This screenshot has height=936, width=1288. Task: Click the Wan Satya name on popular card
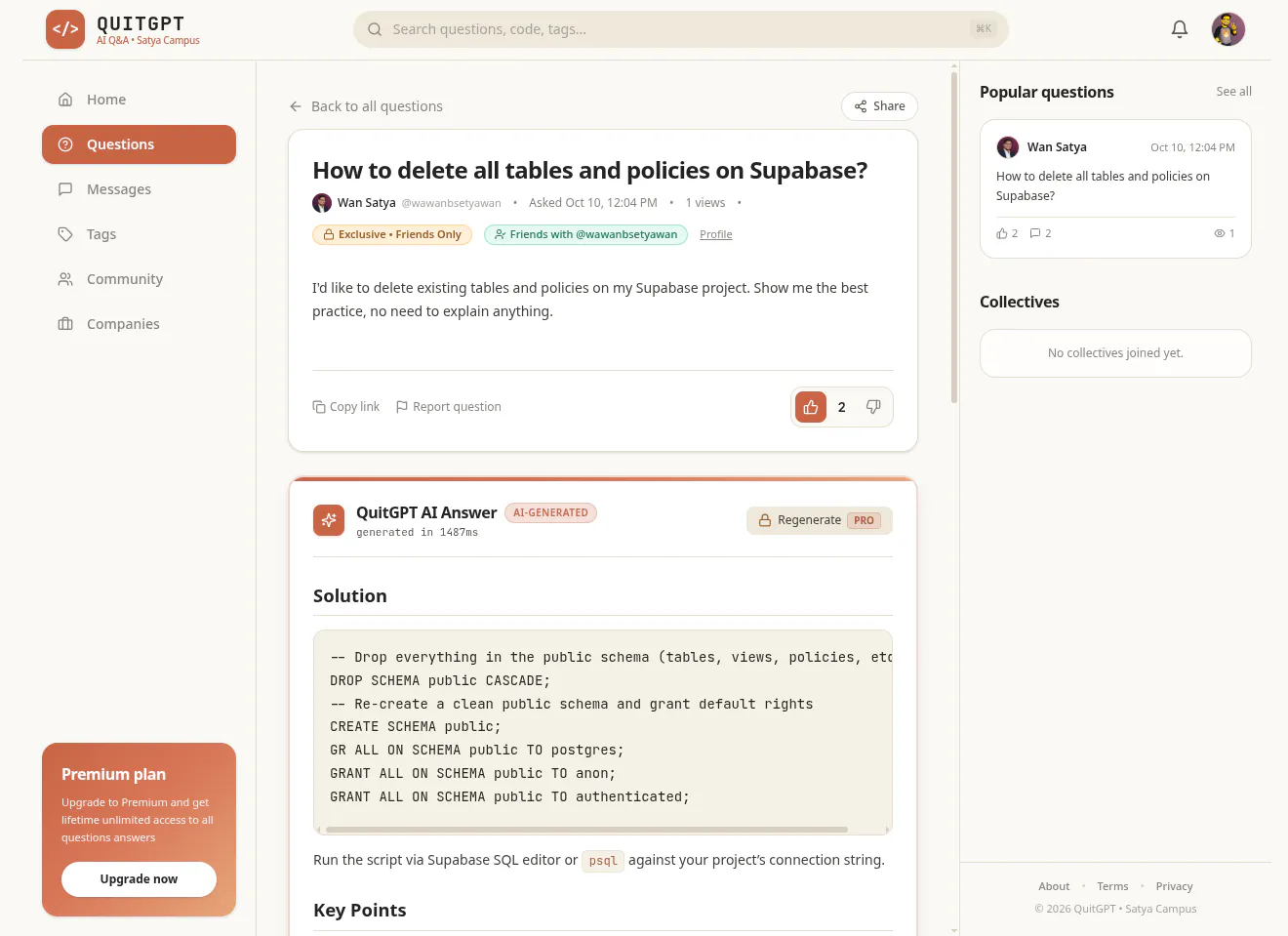click(x=1057, y=147)
